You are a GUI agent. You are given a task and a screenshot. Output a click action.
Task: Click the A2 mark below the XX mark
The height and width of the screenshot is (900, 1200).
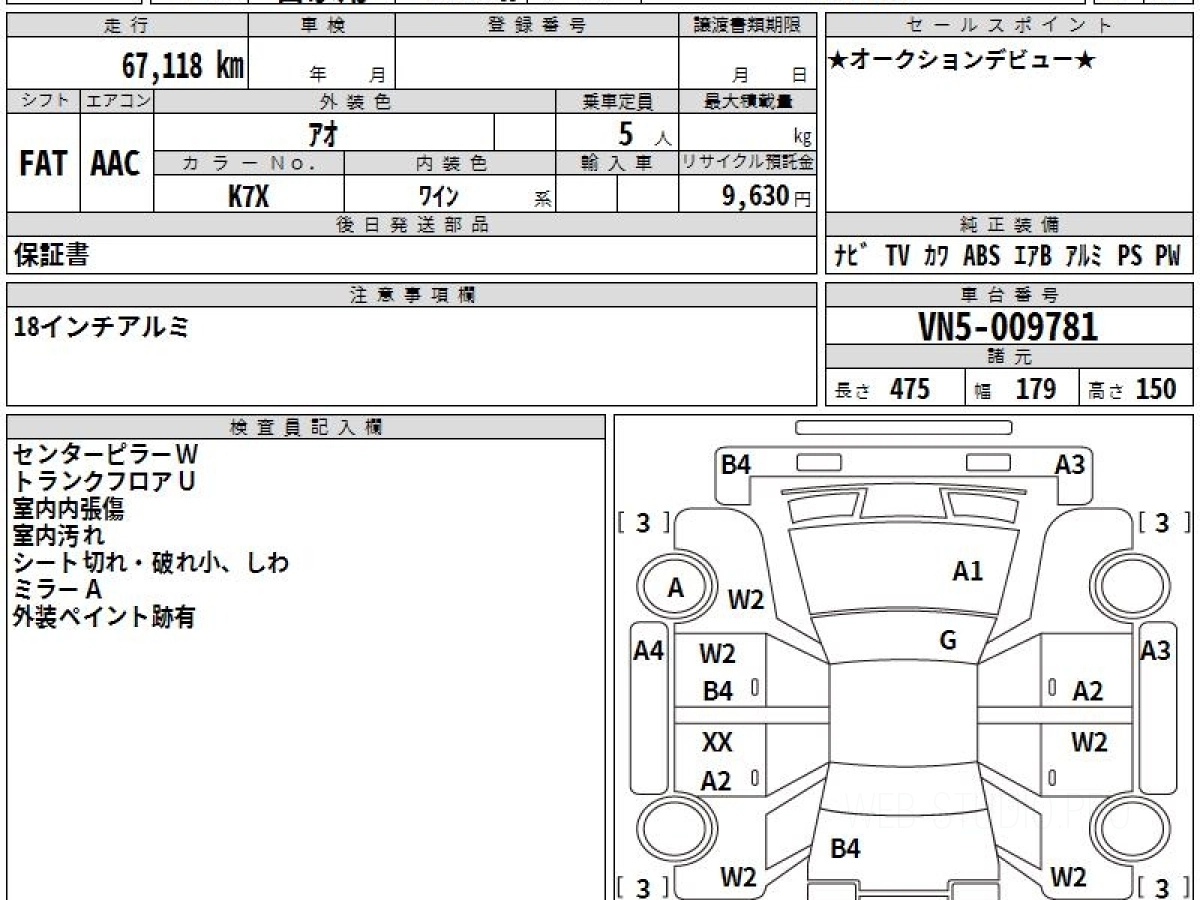(x=716, y=782)
